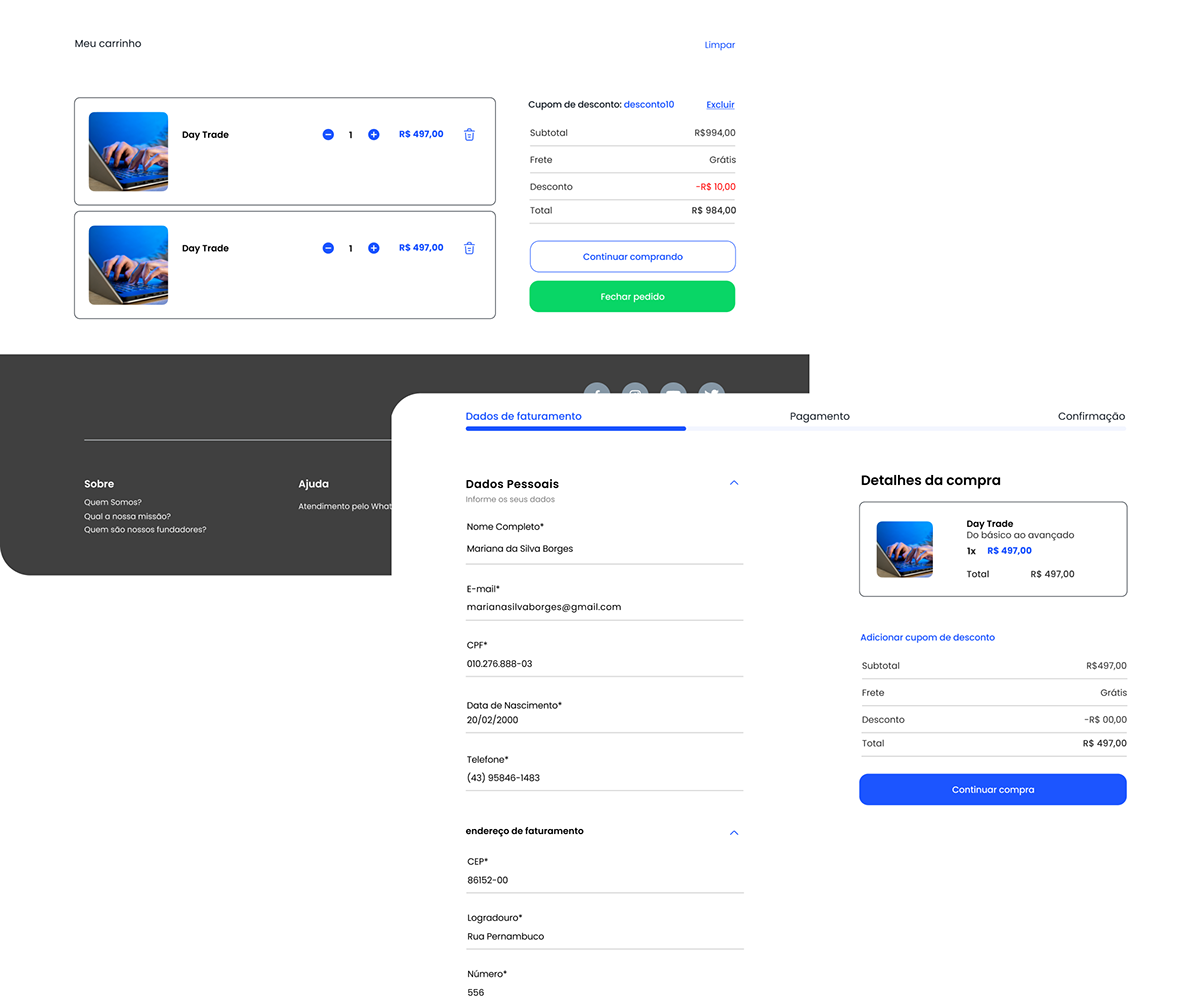Remove coupon with the Excluir link
Screen dimensions: 1200x1000
pyautogui.click(x=720, y=104)
